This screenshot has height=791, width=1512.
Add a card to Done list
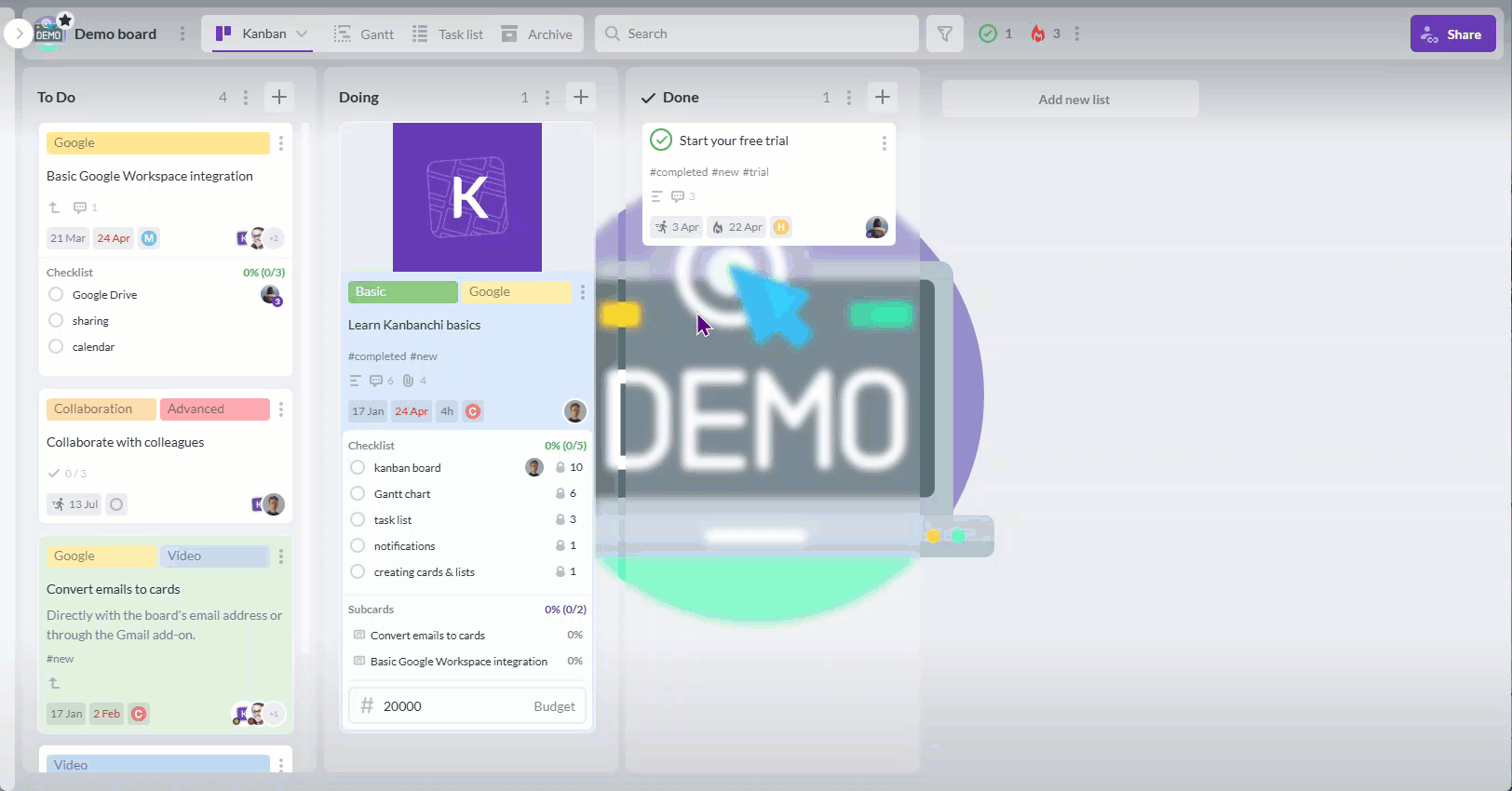[883, 97]
